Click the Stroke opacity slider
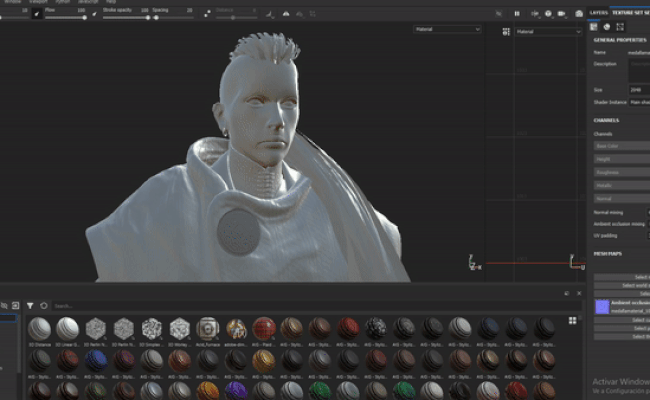This screenshot has height=400, width=650. (126, 18)
